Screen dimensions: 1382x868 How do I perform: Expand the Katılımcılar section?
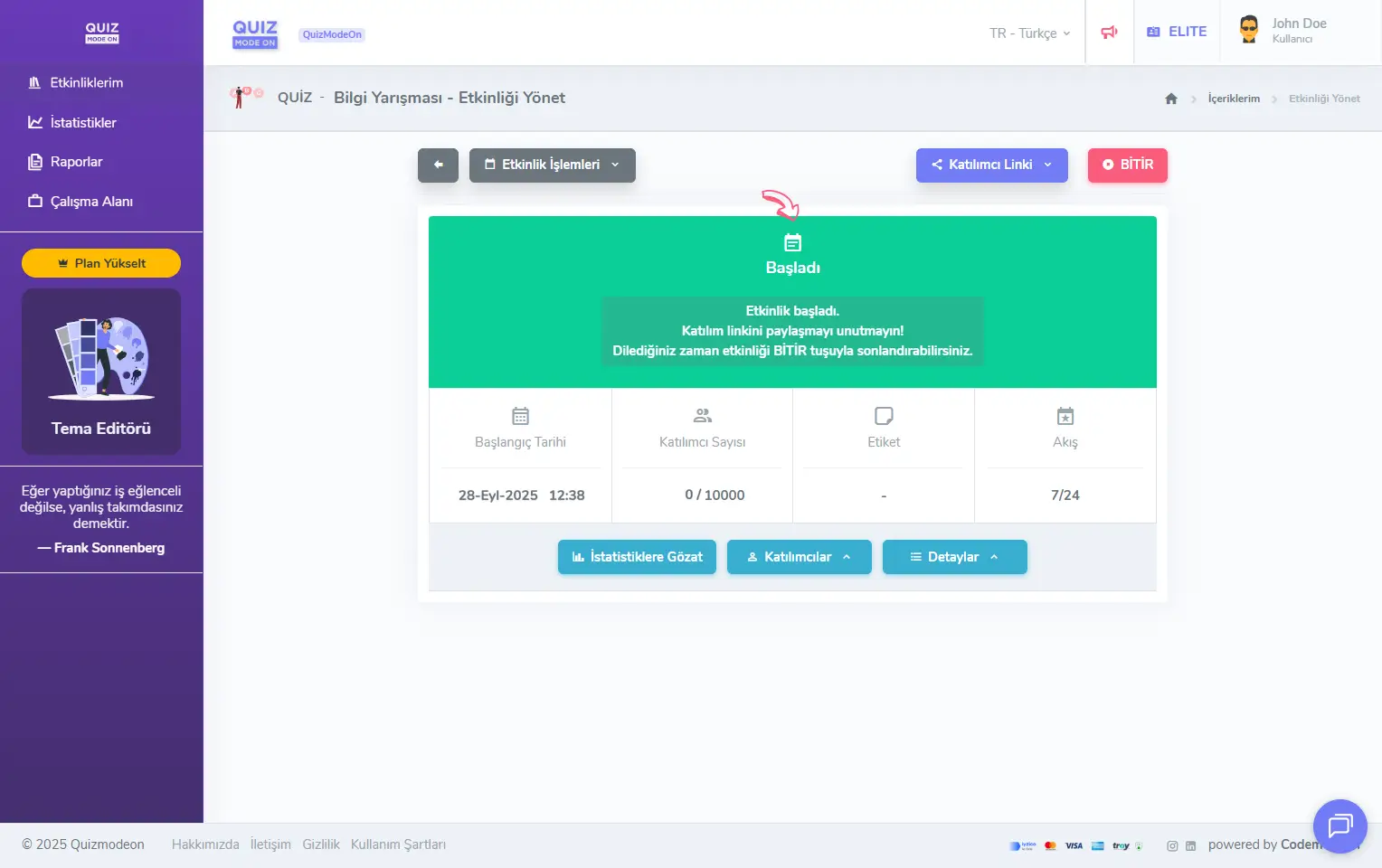pos(799,557)
